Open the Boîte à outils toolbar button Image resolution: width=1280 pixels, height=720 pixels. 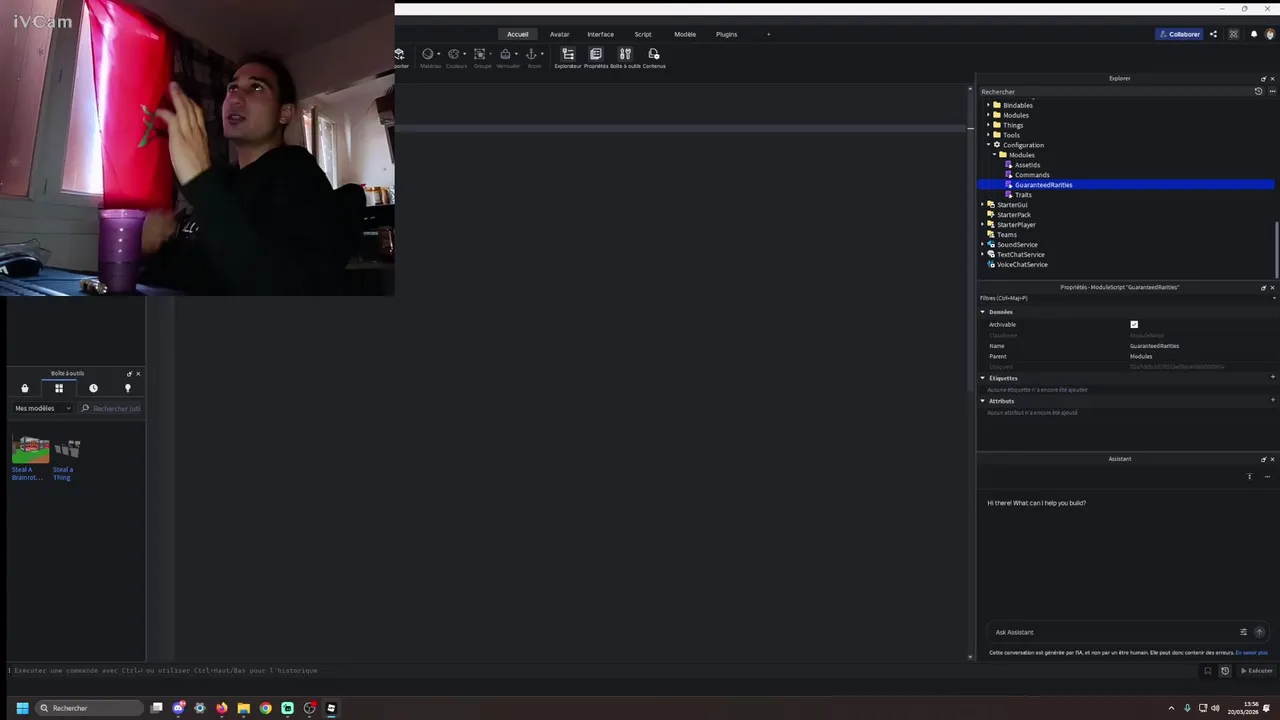[625, 58]
